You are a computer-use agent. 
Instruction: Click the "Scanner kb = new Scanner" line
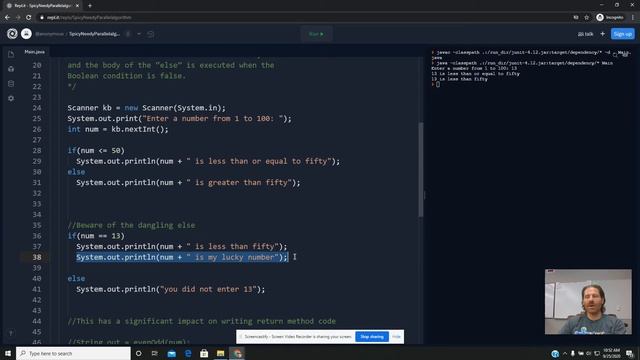pyautogui.click(x=146, y=108)
